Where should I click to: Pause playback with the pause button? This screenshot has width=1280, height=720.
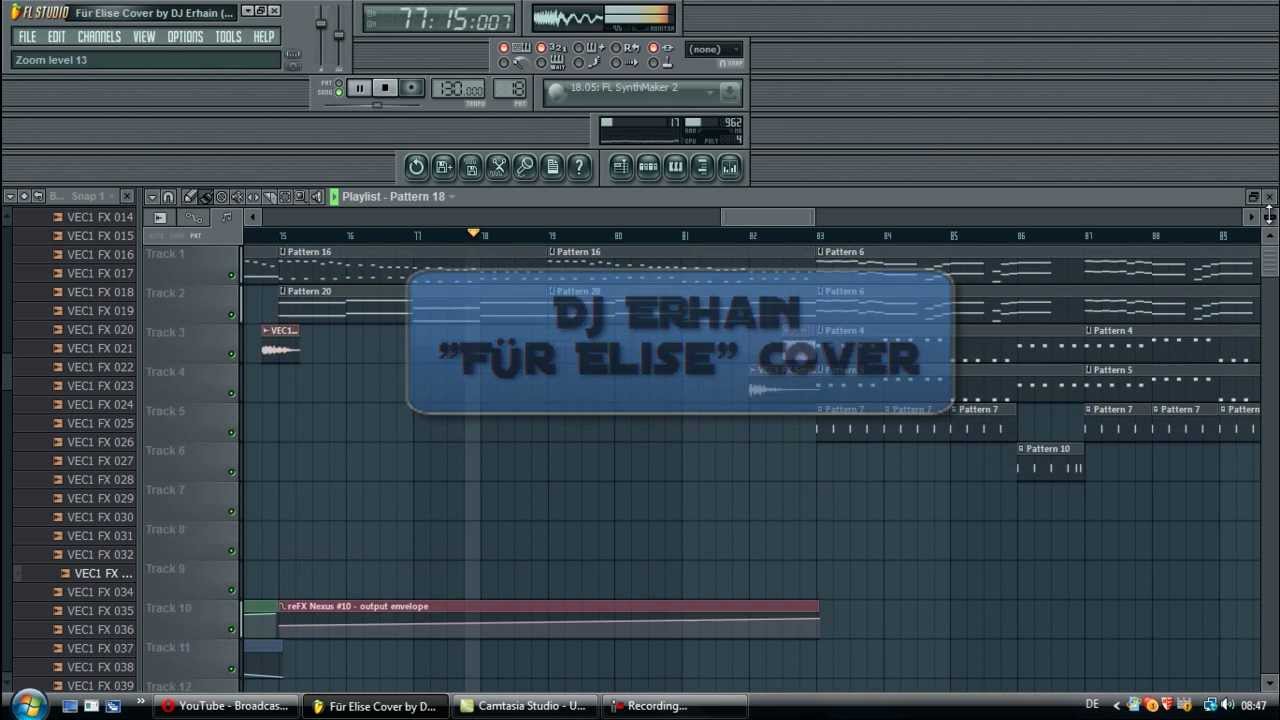click(x=359, y=88)
